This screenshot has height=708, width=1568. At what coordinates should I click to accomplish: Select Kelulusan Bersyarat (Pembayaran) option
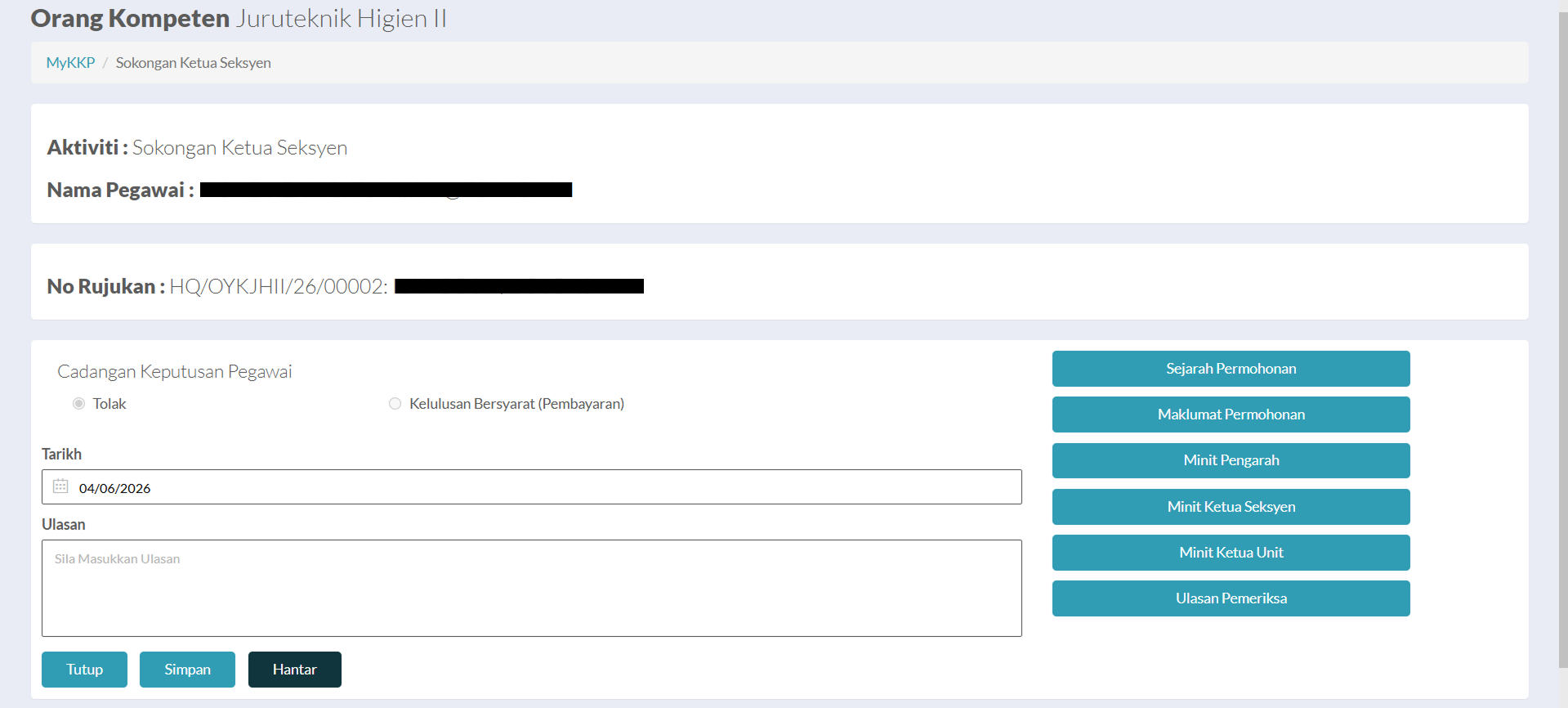pos(395,404)
